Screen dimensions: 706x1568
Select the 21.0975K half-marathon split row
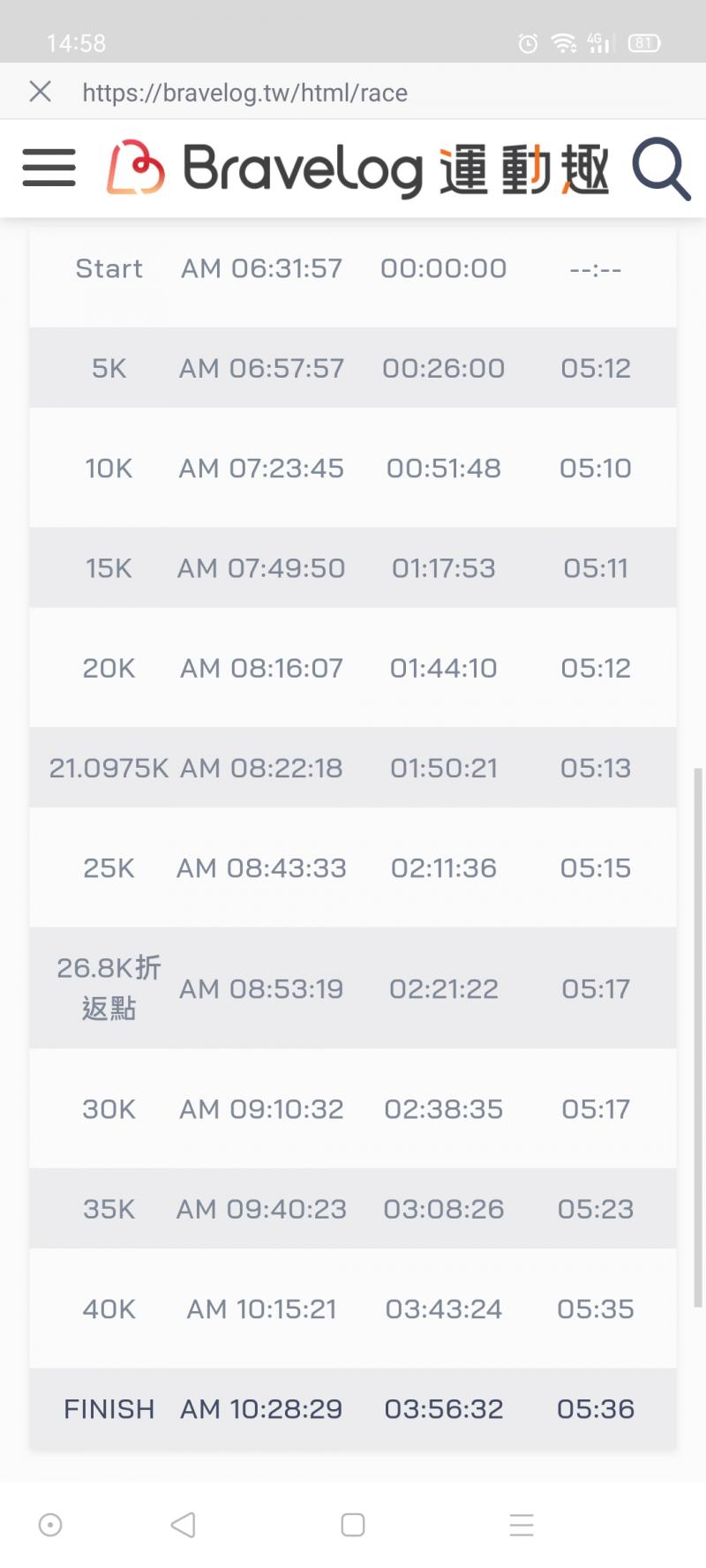pyautogui.click(x=353, y=768)
